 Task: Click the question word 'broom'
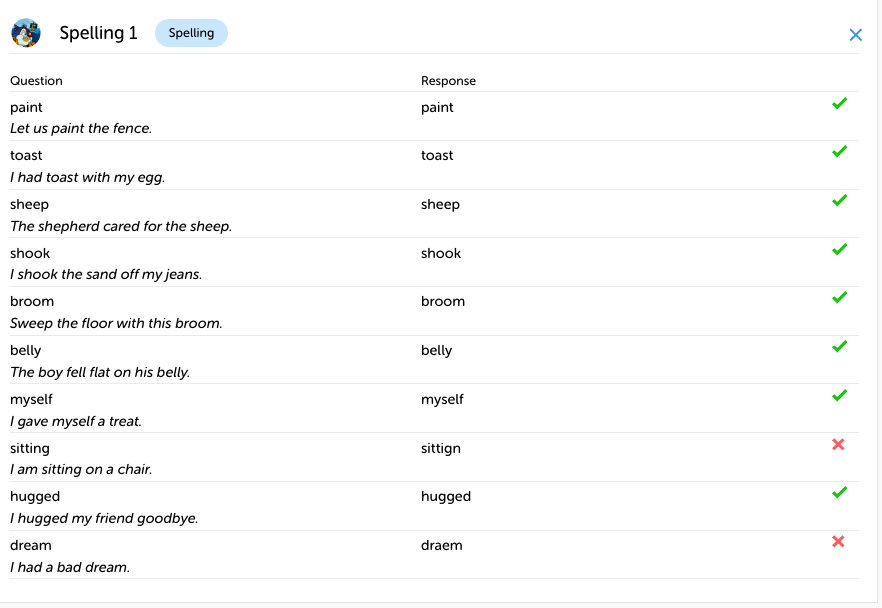[32, 301]
